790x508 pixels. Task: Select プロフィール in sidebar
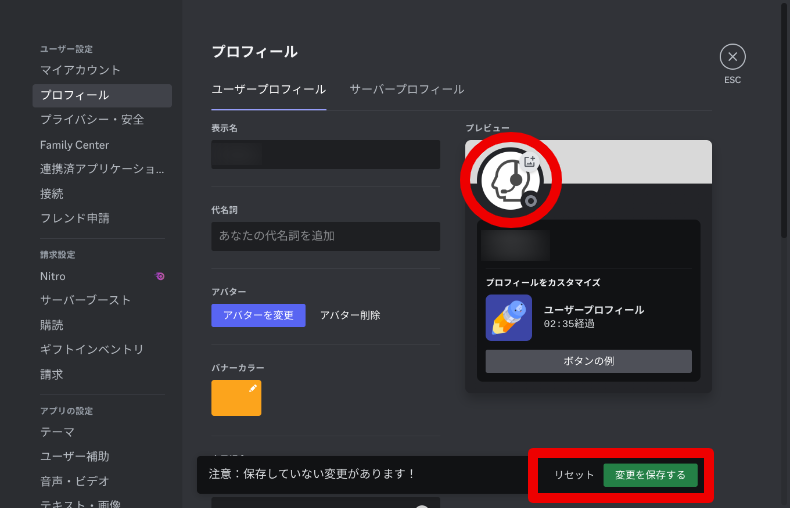[x=102, y=95]
